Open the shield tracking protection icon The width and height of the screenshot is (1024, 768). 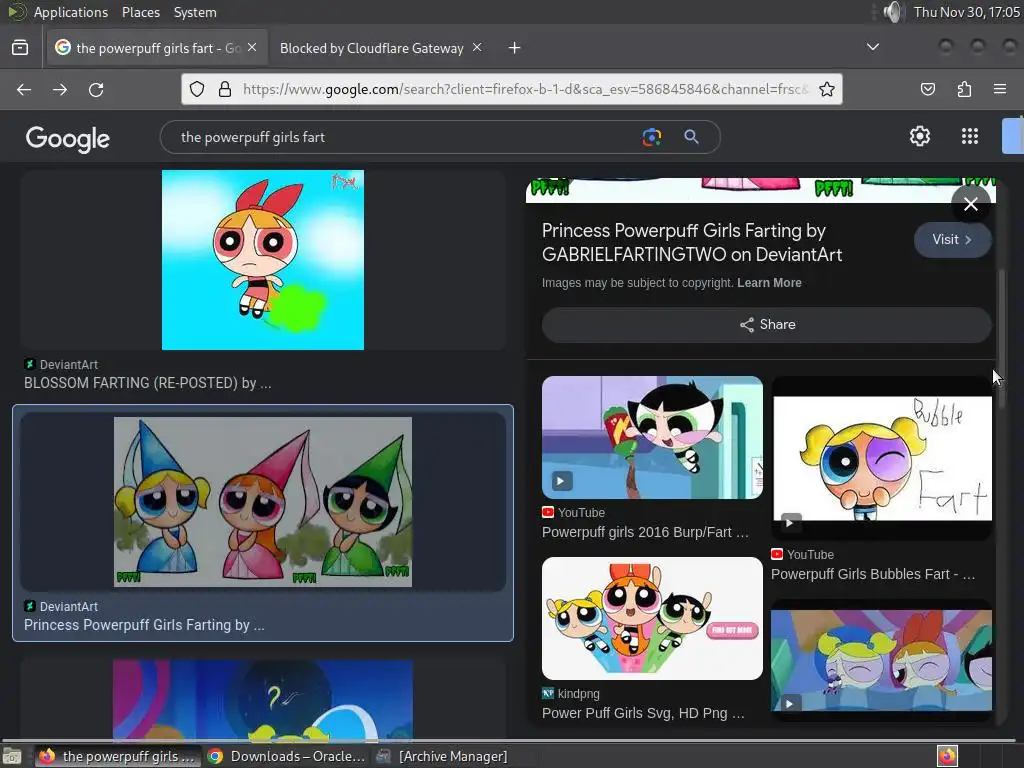[x=197, y=89]
